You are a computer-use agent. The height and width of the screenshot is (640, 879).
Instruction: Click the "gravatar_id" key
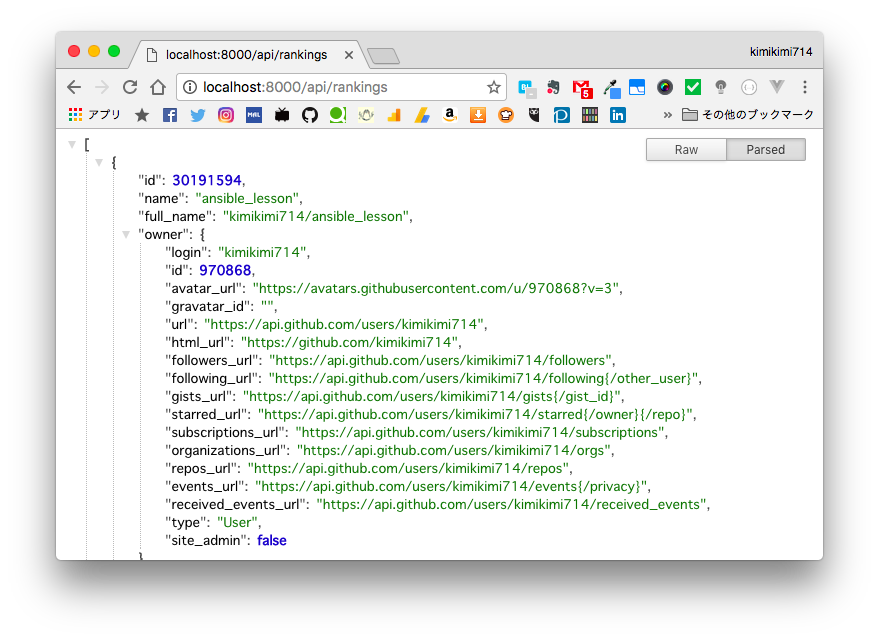(207, 306)
